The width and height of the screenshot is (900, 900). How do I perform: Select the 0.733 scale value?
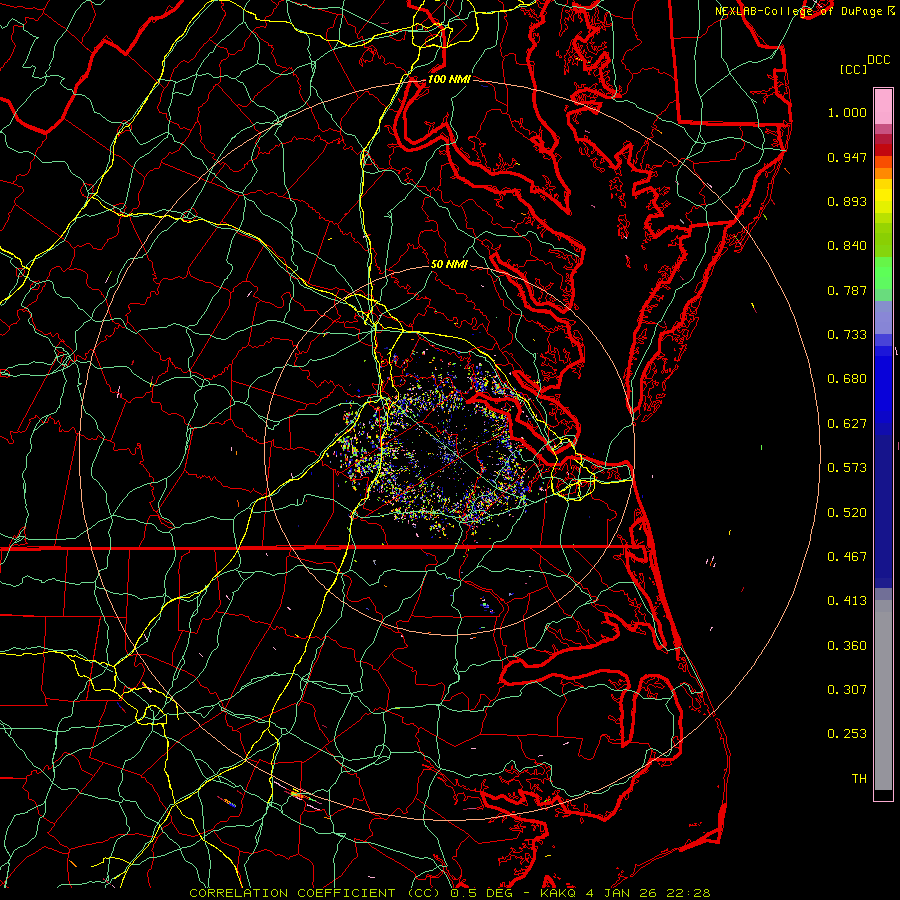pos(847,335)
